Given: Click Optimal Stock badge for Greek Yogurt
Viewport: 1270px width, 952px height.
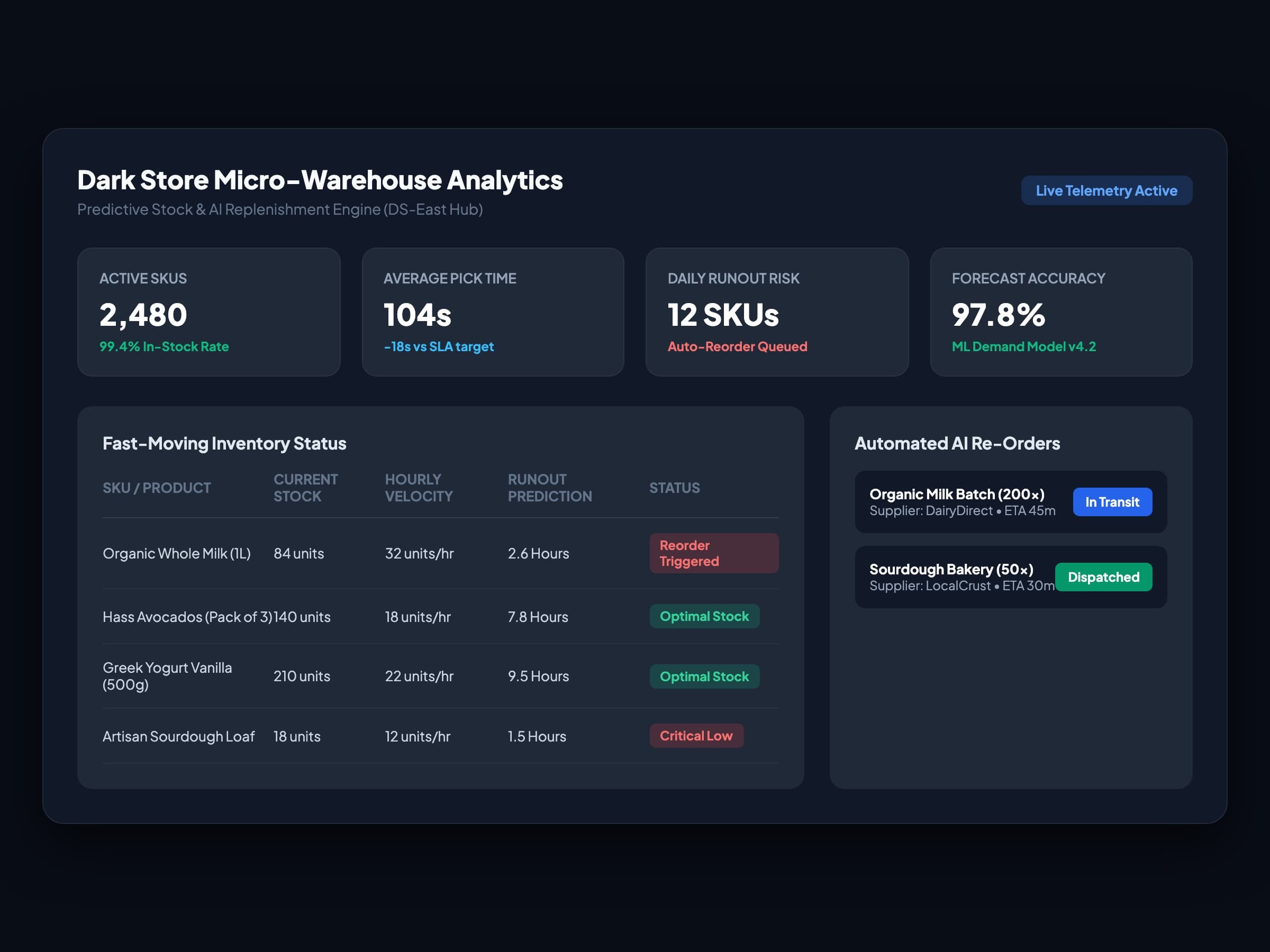Looking at the screenshot, I should (704, 676).
